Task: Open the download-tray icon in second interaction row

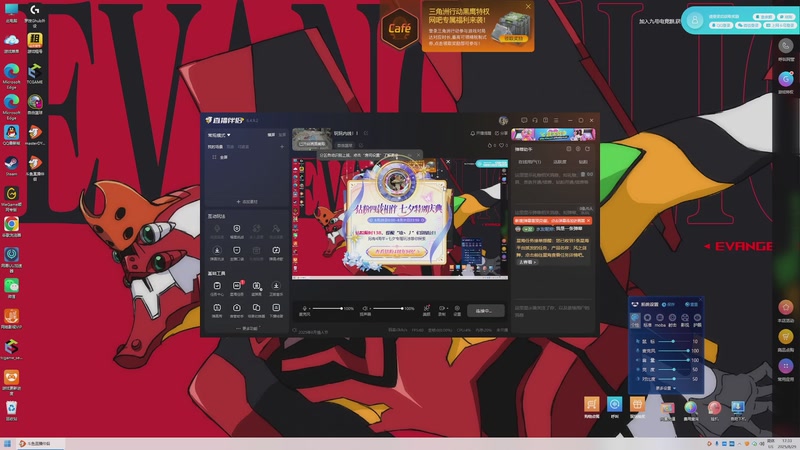Action: pyautogui.click(x=217, y=253)
